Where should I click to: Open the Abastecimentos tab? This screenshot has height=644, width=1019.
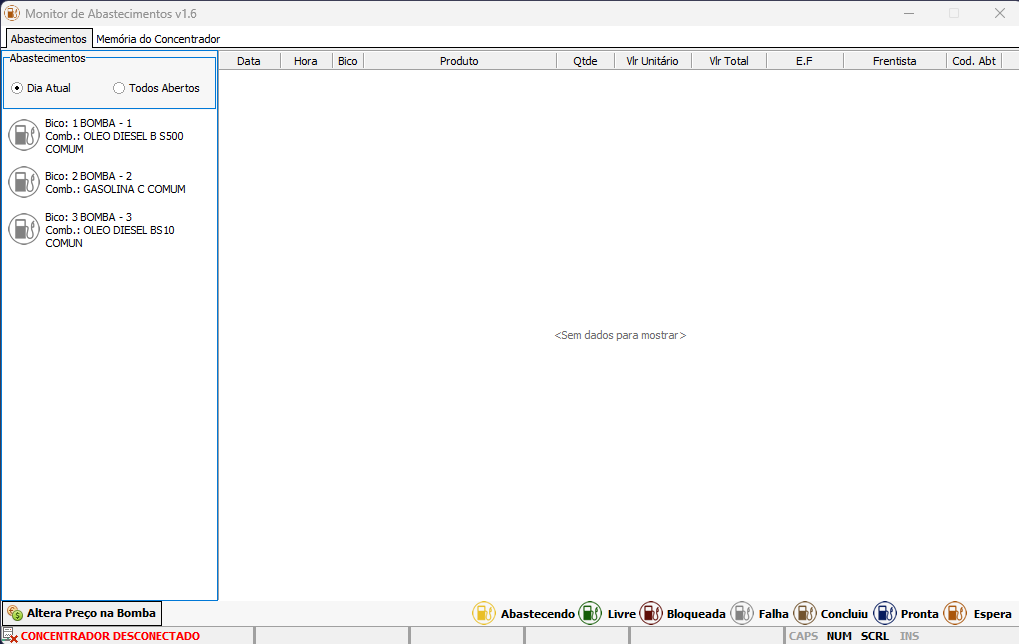point(48,39)
